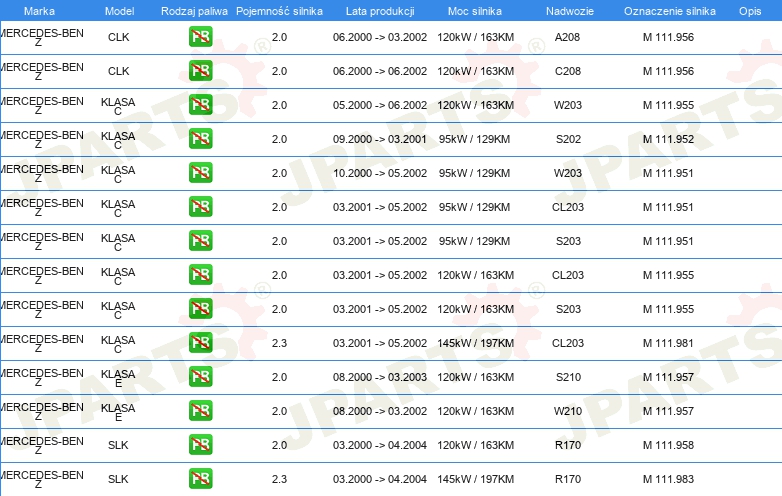The height and width of the screenshot is (496, 782).
Task: Select body code S210
Action: point(569,377)
